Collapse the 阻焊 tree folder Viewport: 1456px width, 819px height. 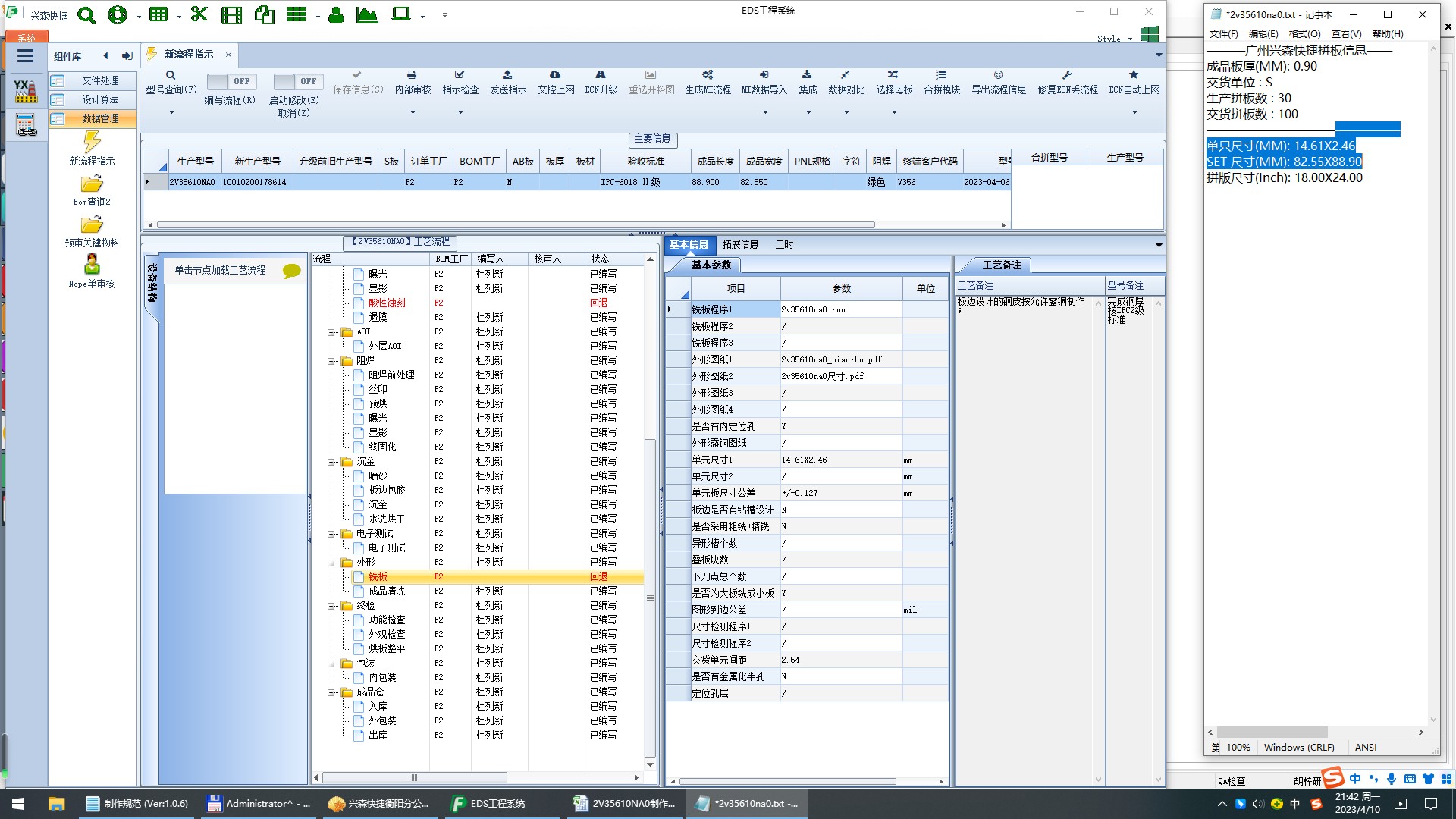coord(331,361)
